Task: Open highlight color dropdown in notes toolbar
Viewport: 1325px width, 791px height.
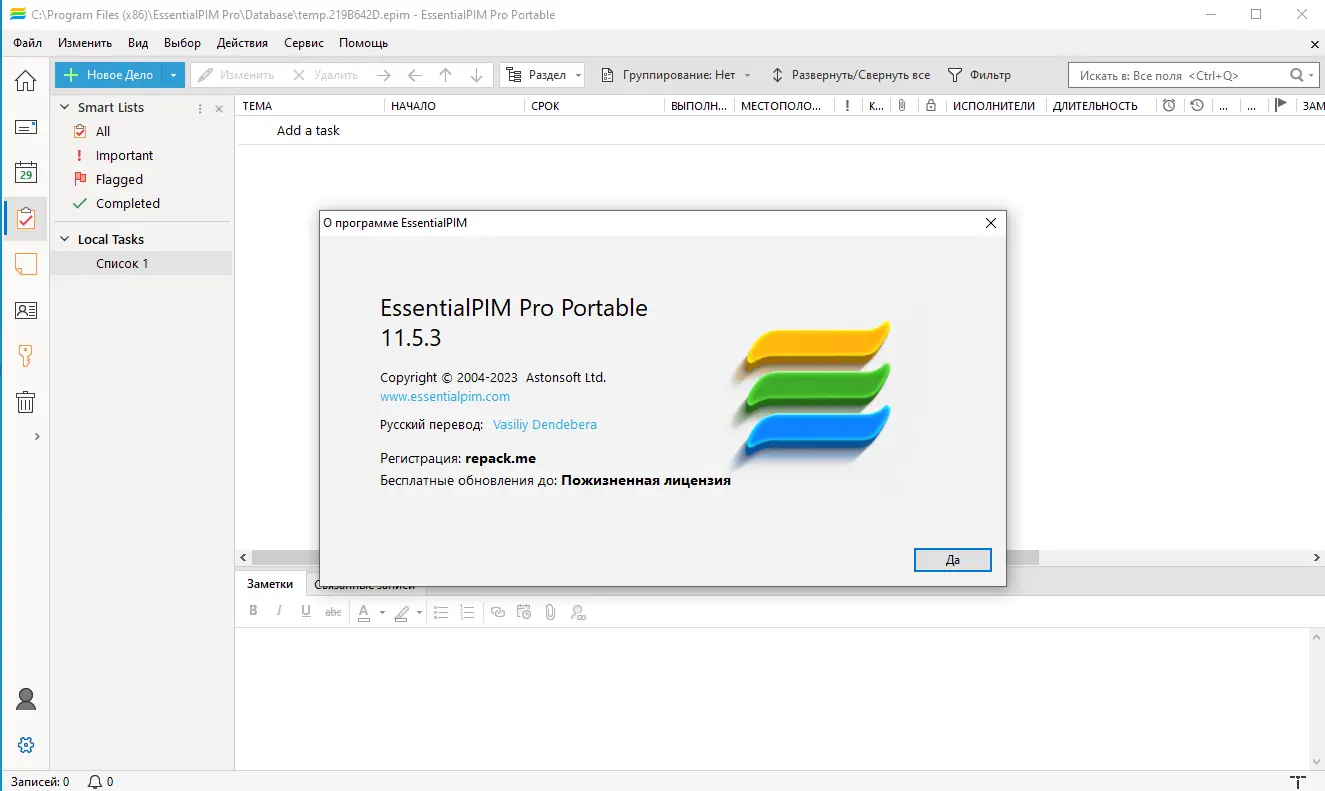Action: coord(419,612)
